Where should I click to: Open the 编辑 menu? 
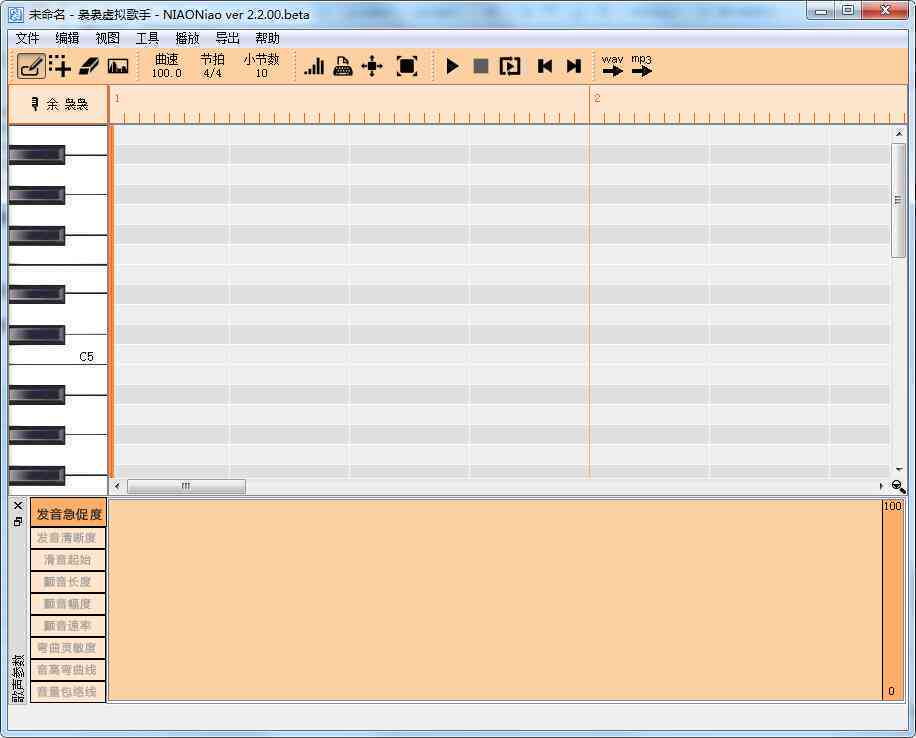[x=67, y=39]
